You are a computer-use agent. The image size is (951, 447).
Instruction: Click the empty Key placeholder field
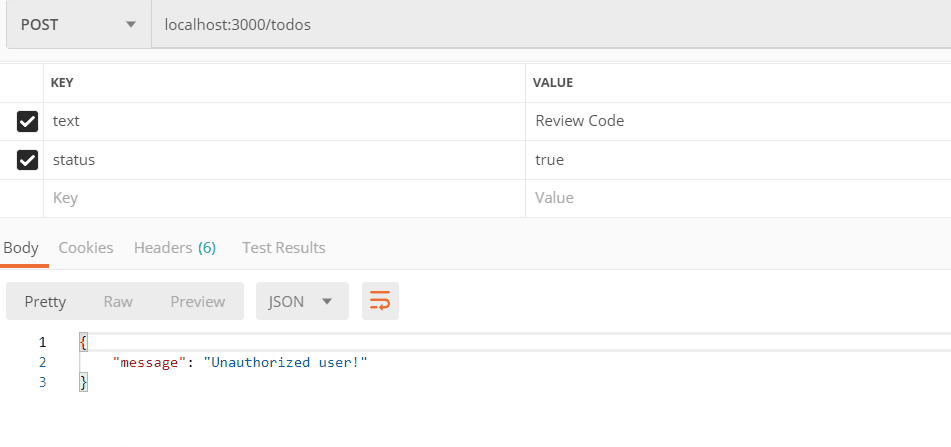(x=285, y=198)
